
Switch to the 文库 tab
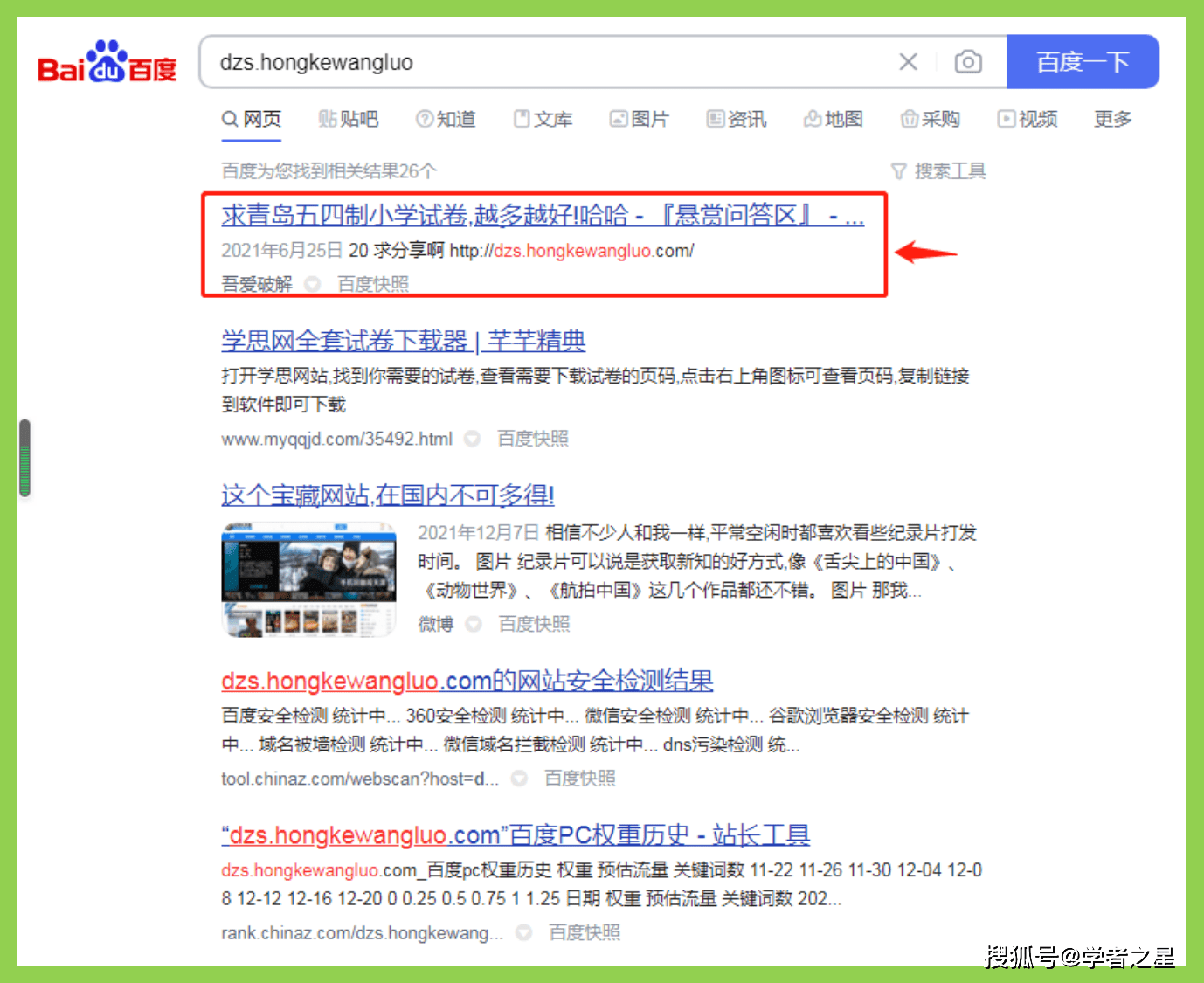click(543, 119)
